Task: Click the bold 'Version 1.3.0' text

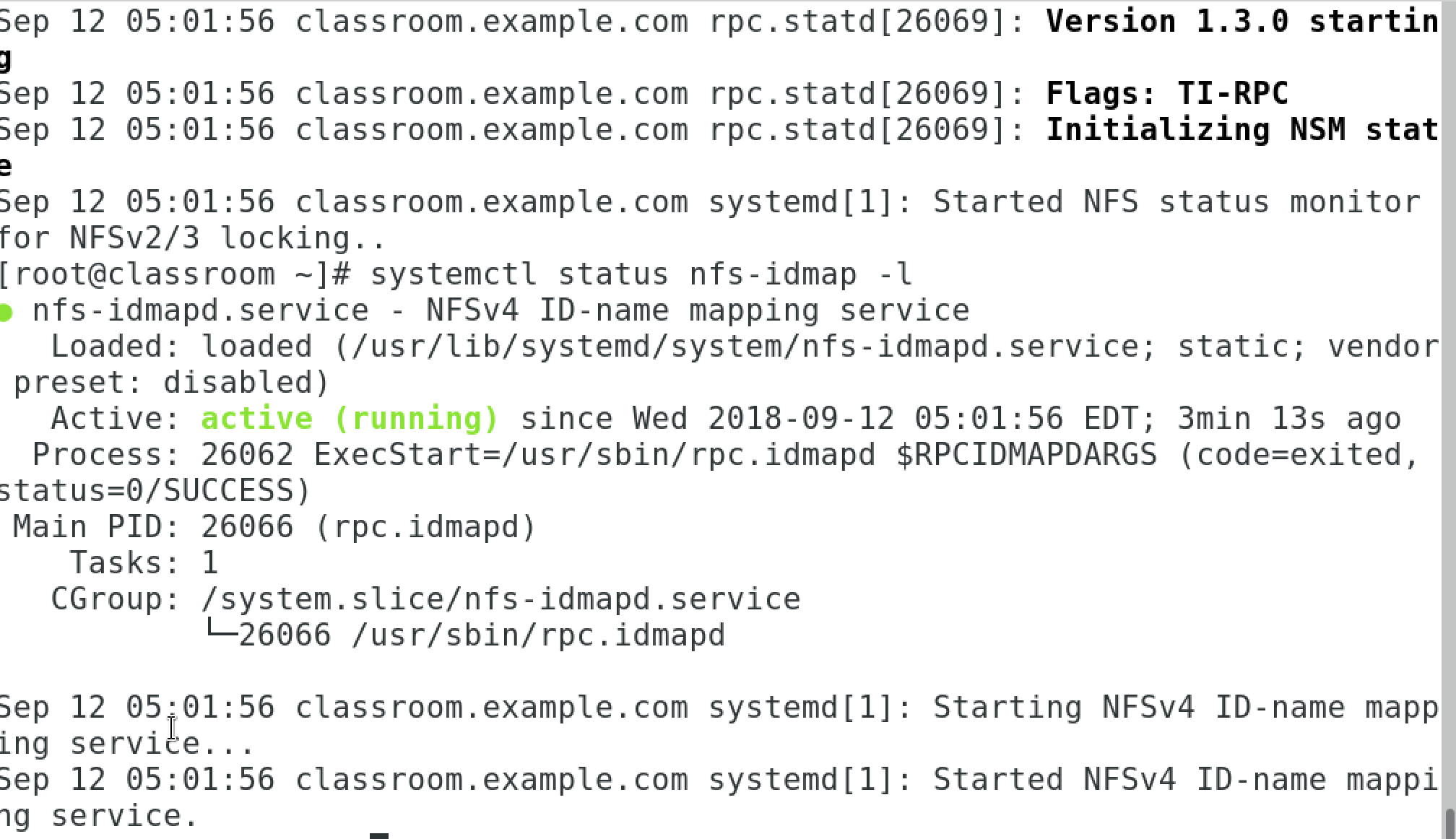Action: (x=1167, y=21)
